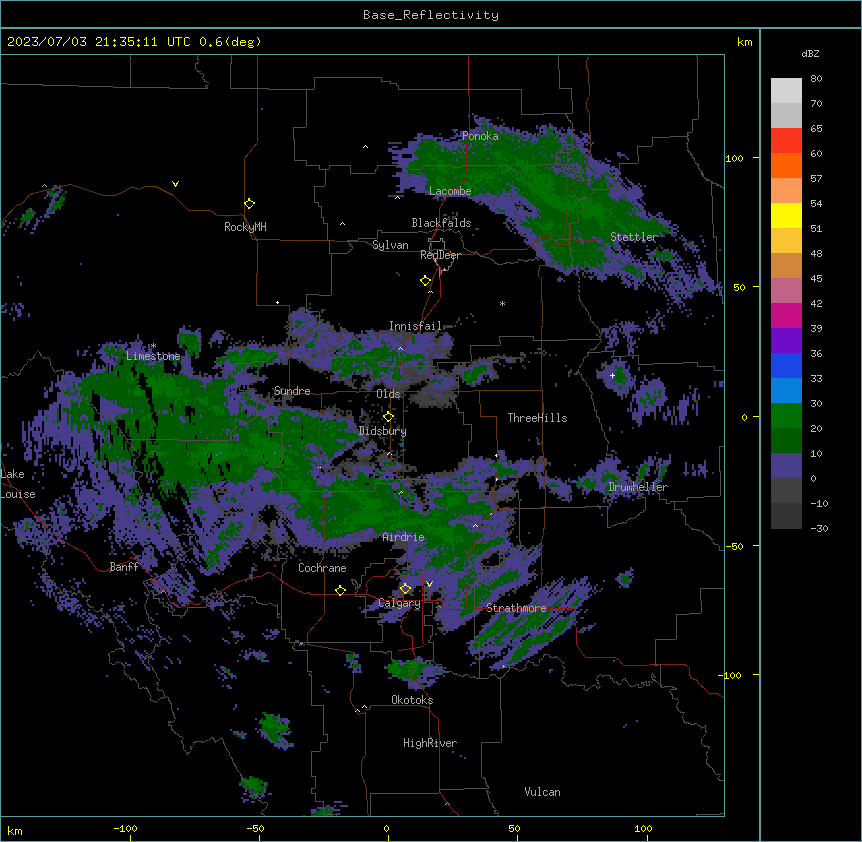Click the Innisfail town label

[416, 326]
